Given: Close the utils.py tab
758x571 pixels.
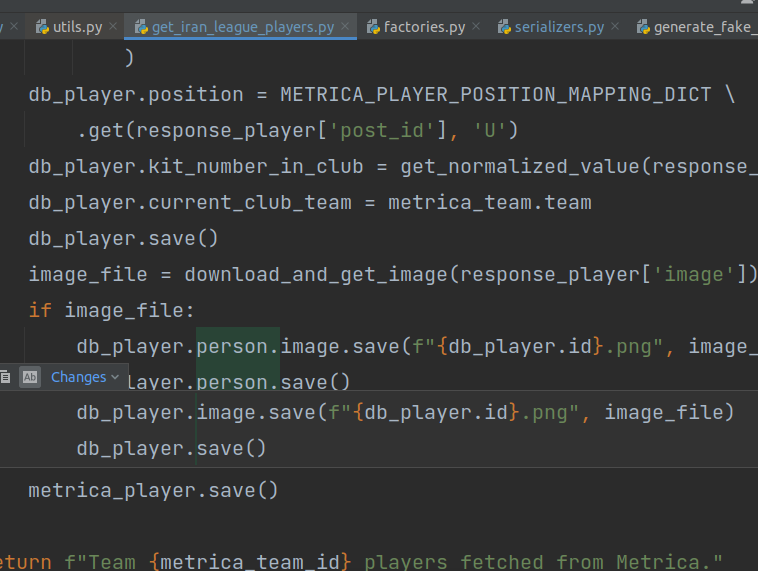Looking at the screenshot, I should [x=113, y=26].
